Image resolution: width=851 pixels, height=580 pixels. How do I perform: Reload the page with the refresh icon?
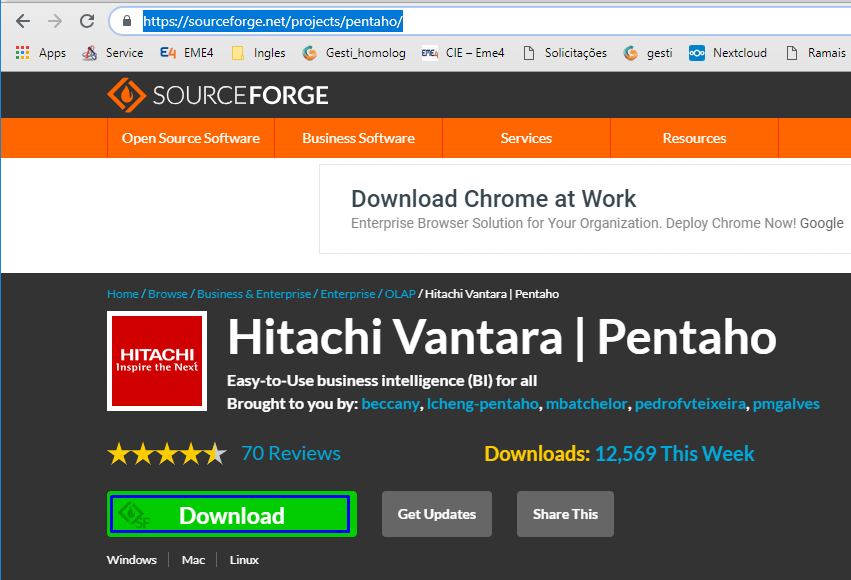[87, 21]
